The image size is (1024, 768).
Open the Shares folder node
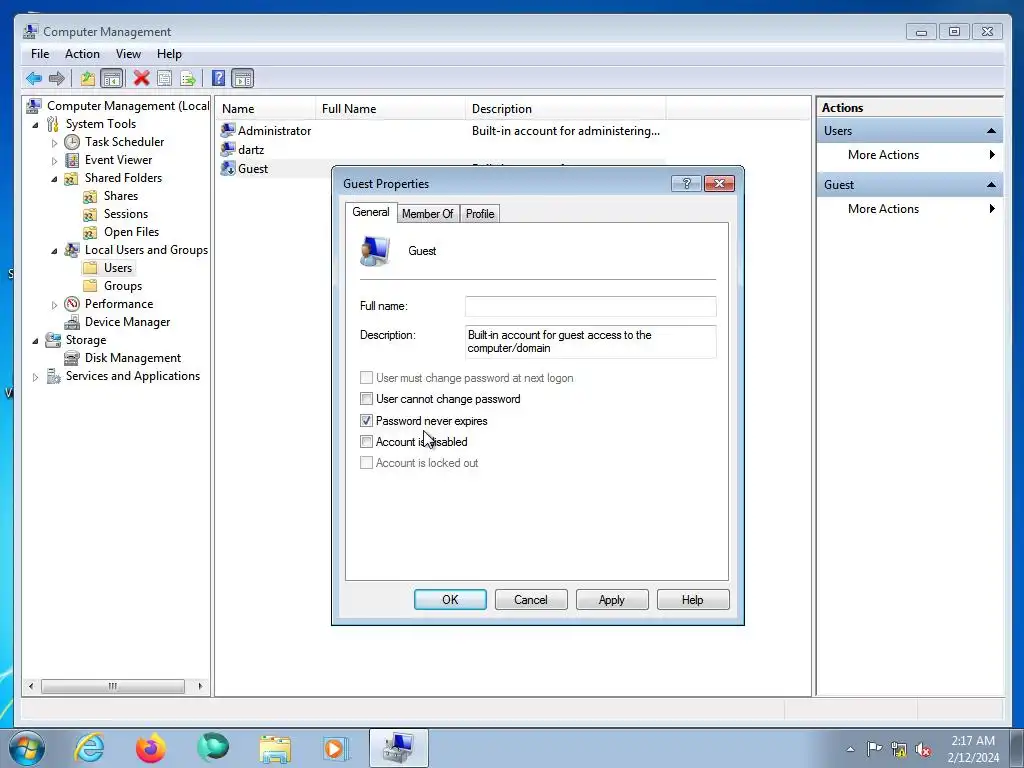pos(121,196)
